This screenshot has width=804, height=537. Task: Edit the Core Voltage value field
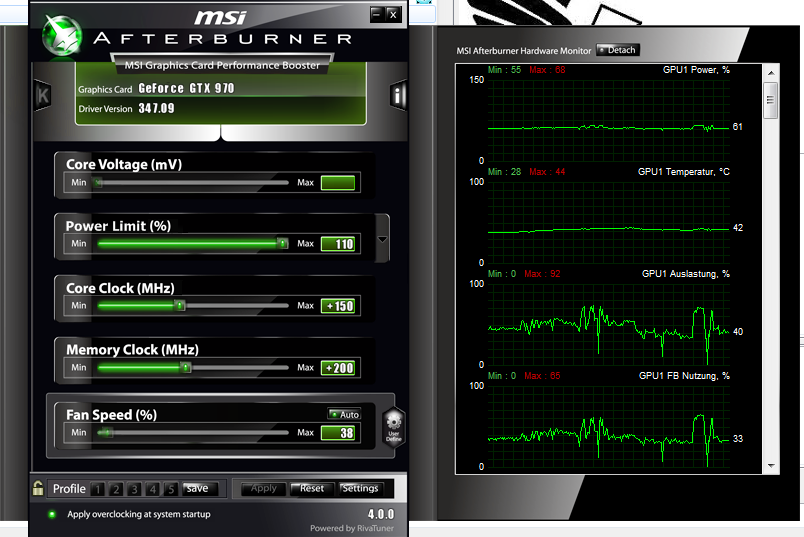pos(338,183)
